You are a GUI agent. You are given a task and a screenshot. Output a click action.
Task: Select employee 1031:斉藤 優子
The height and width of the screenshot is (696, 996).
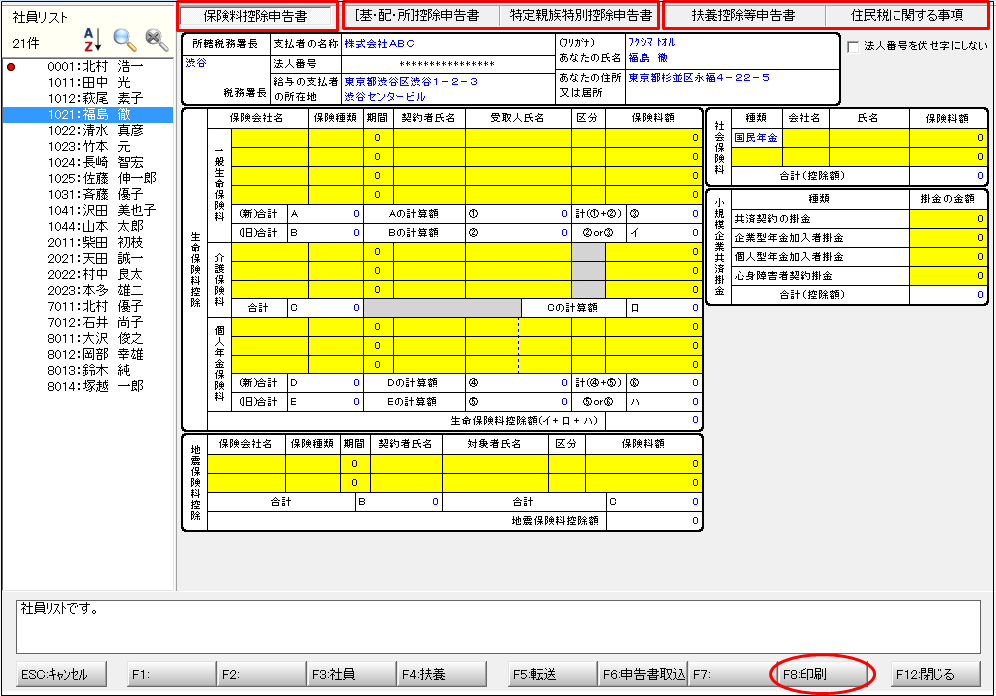[x=95, y=194]
